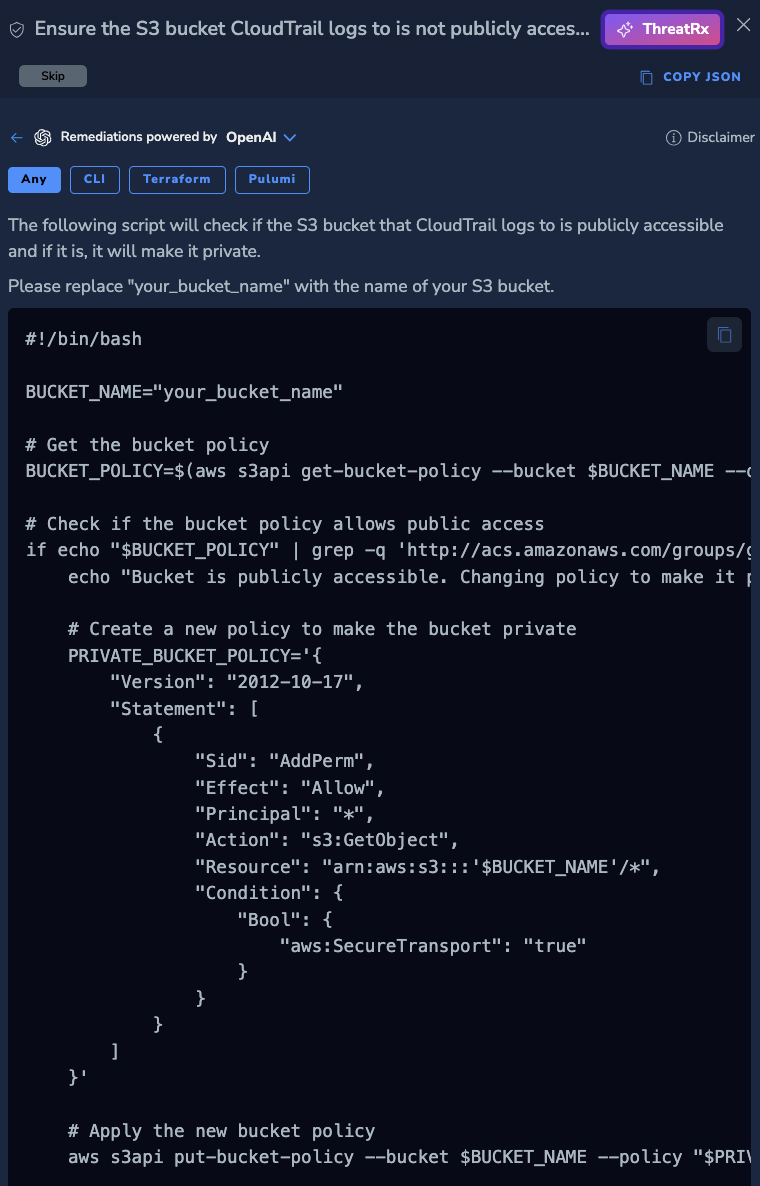760x1186 pixels.
Task: Click the copy icon next to COPY JSON
Action: pyautogui.click(x=646, y=77)
